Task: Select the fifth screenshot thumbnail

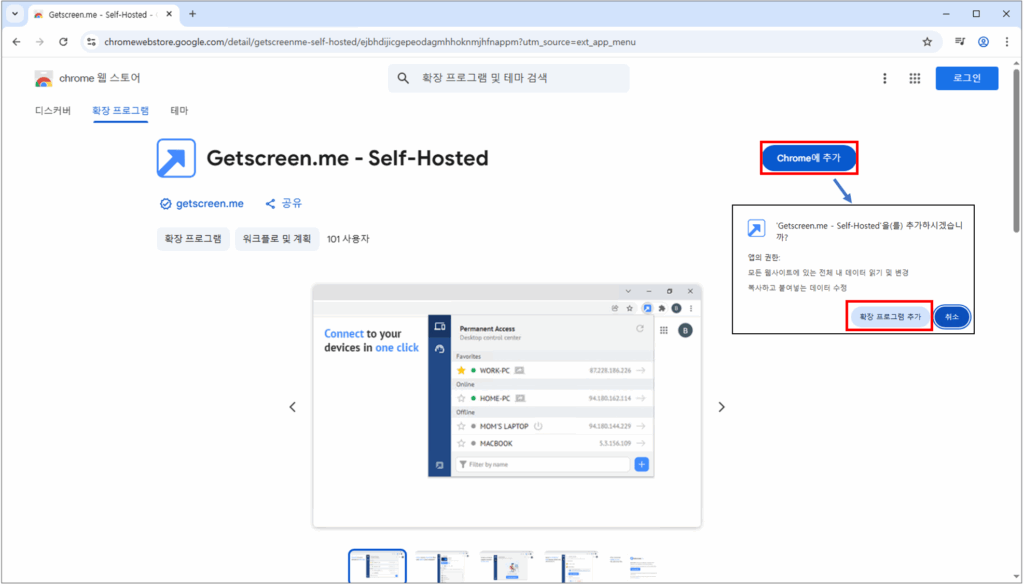Action: [x=635, y=566]
